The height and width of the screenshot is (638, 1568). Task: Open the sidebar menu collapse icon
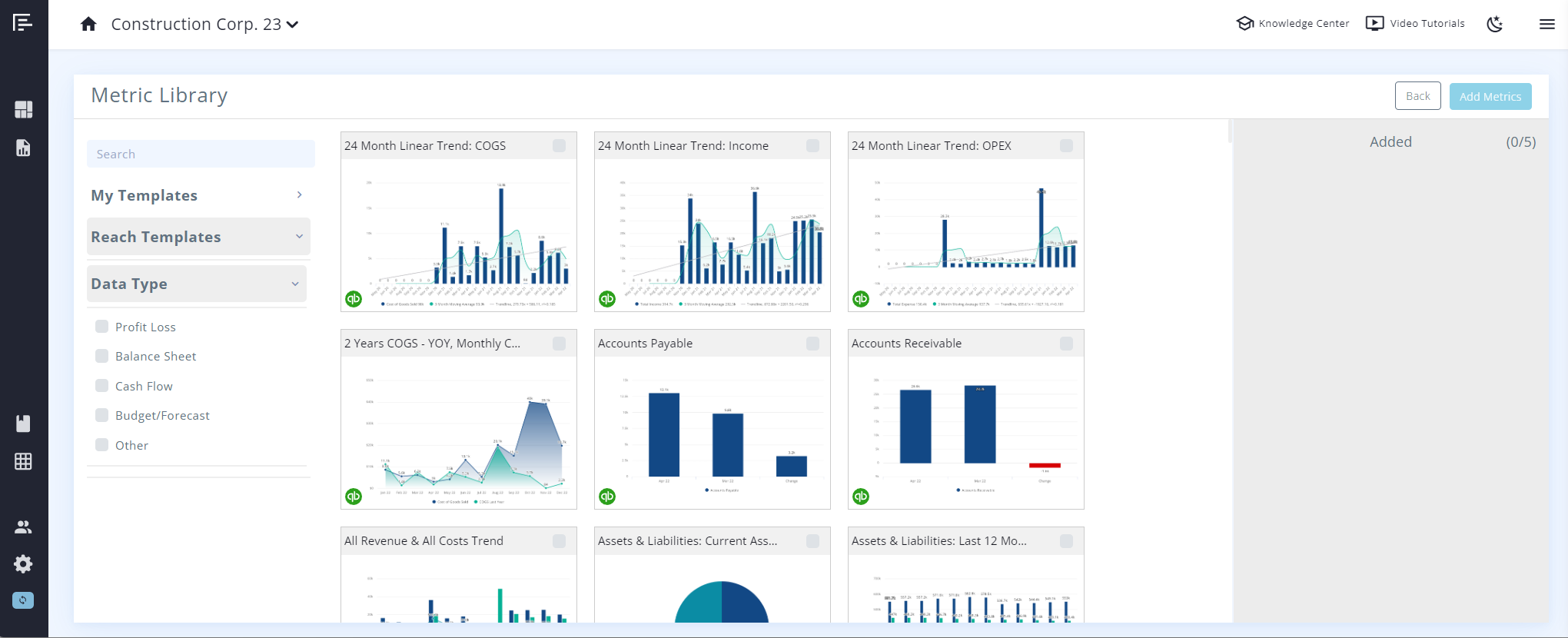pyautogui.click(x=23, y=22)
